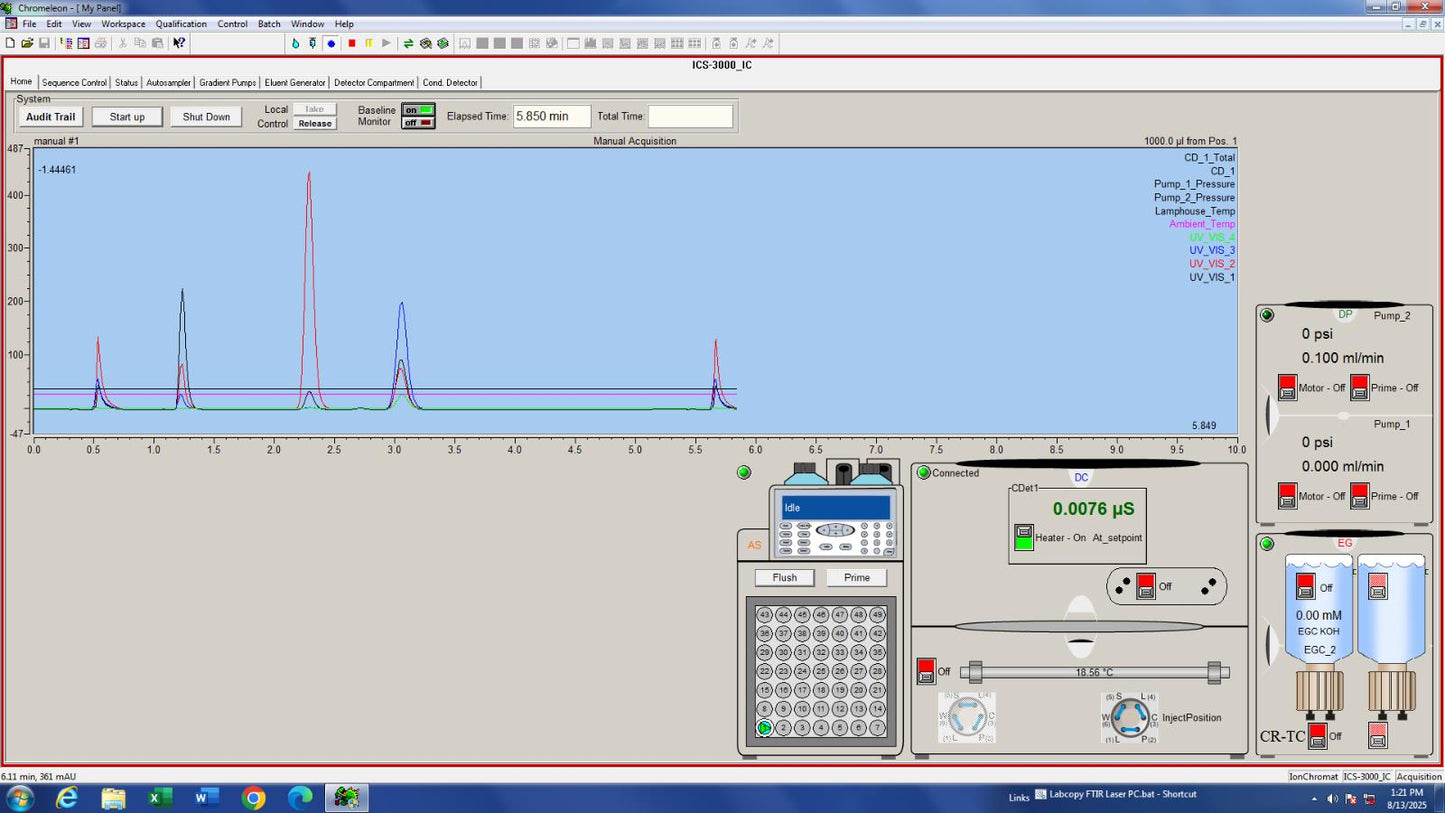
Task: Click the 18.56 °C temperature slider bar
Action: (x=1094, y=673)
